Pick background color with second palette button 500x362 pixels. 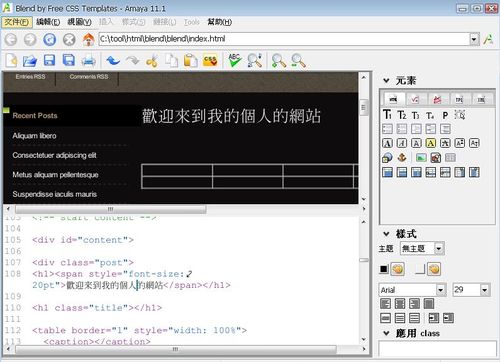pos(434,269)
